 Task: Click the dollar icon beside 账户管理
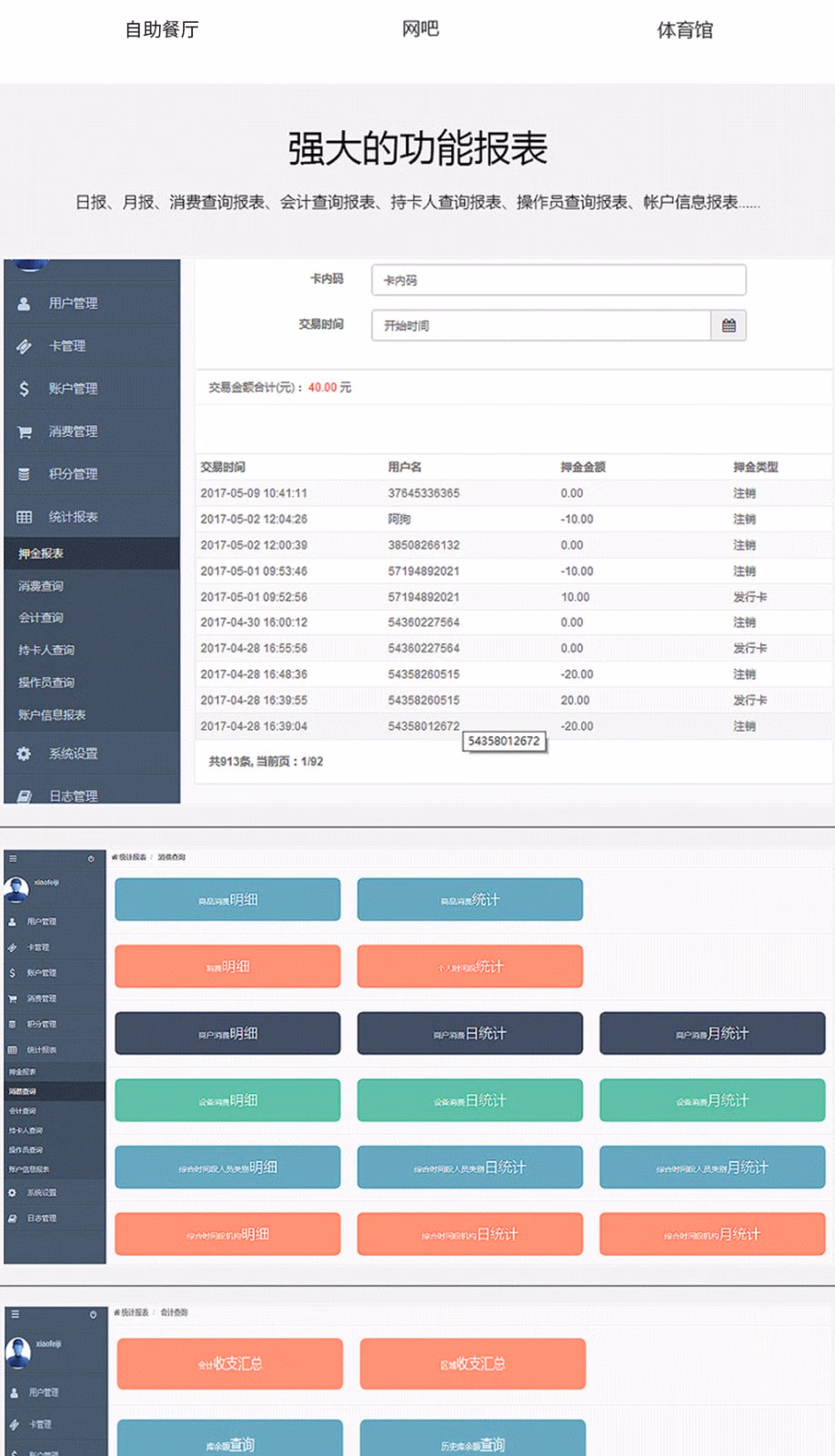(25, 389)
